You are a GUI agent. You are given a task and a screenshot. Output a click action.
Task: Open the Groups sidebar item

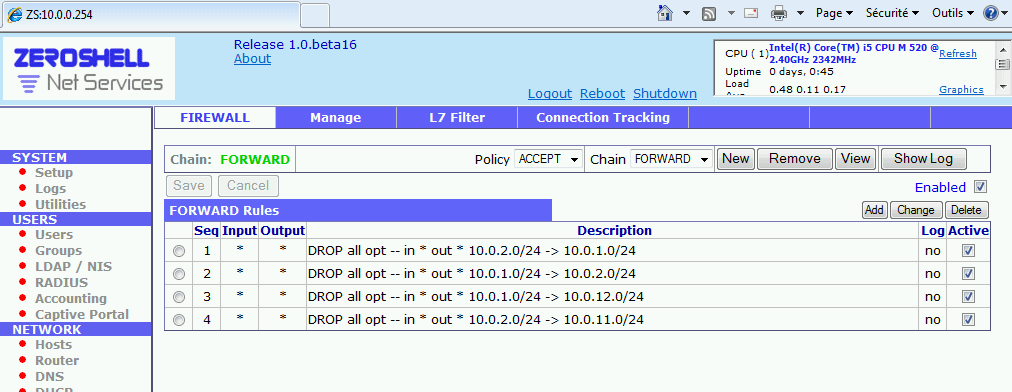click(x=58, y=251)
